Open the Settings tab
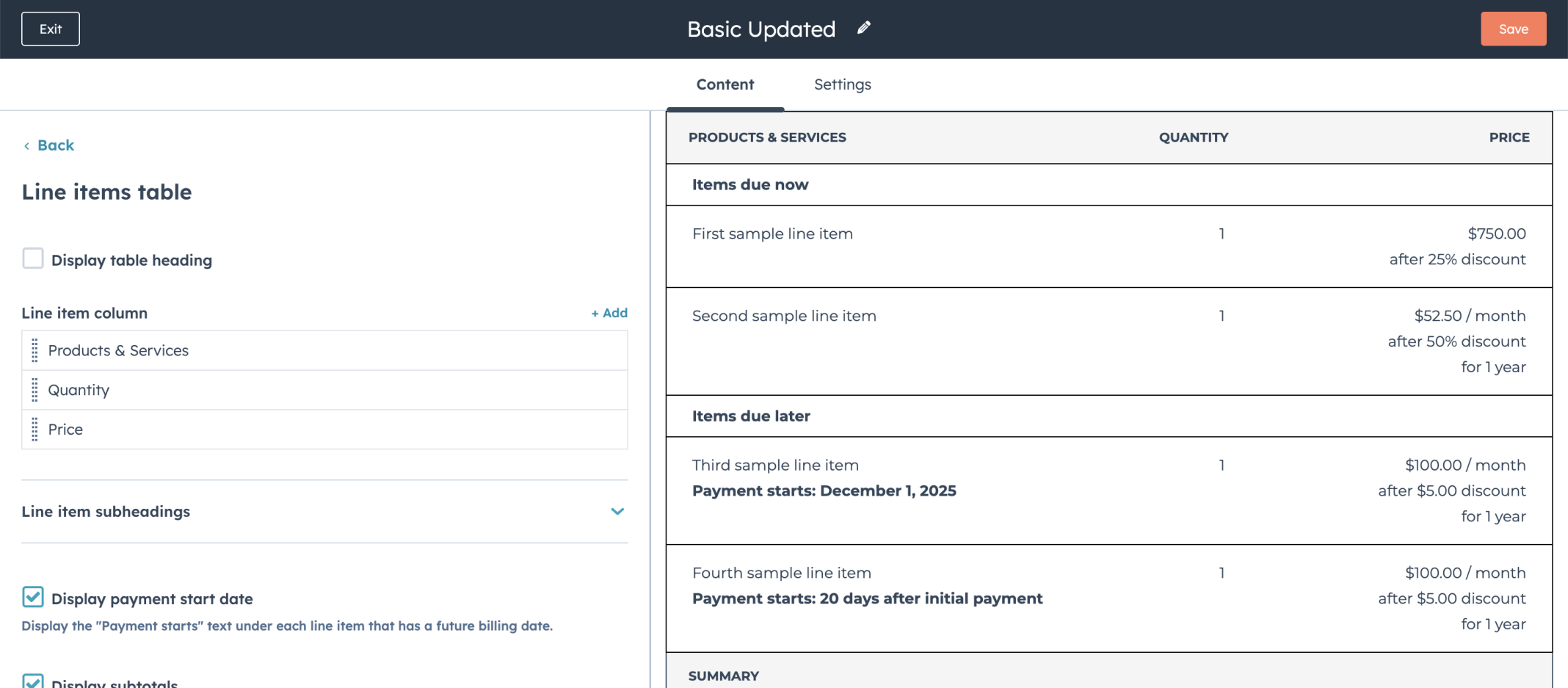This screenshot has height=688, width=1568. (x=843, y=84)
